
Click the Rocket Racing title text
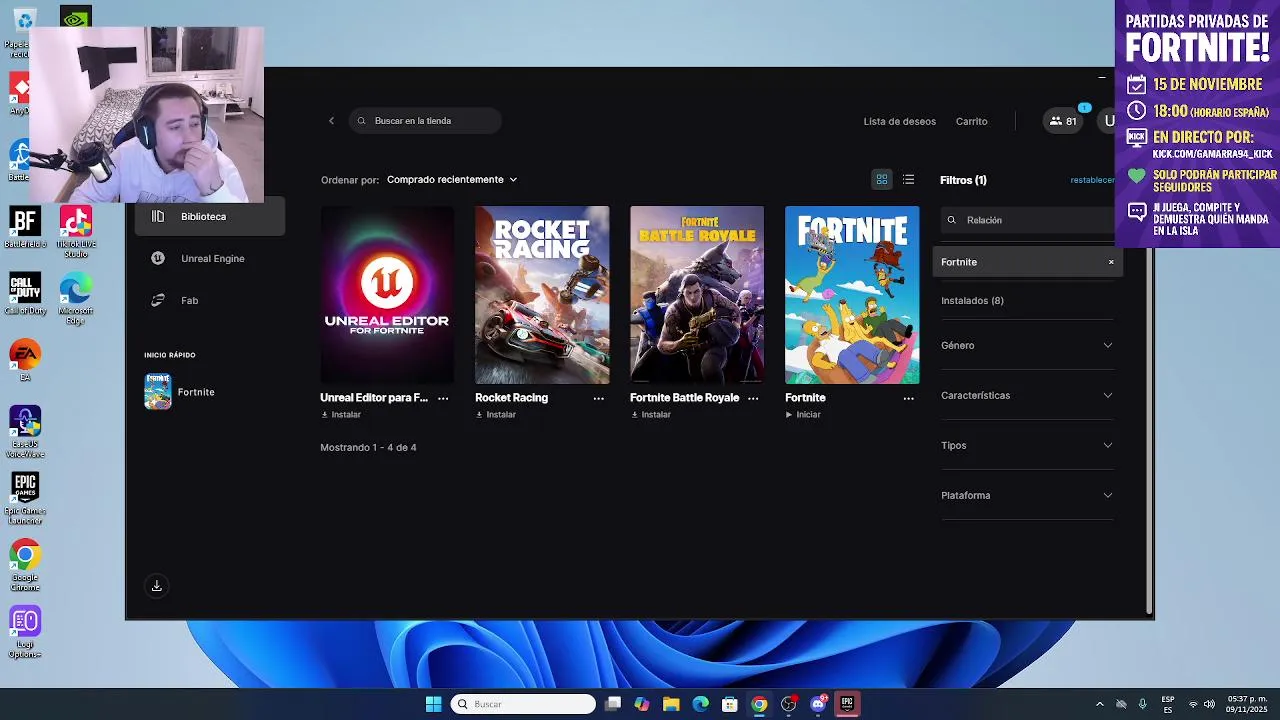(x=511, y=398)
